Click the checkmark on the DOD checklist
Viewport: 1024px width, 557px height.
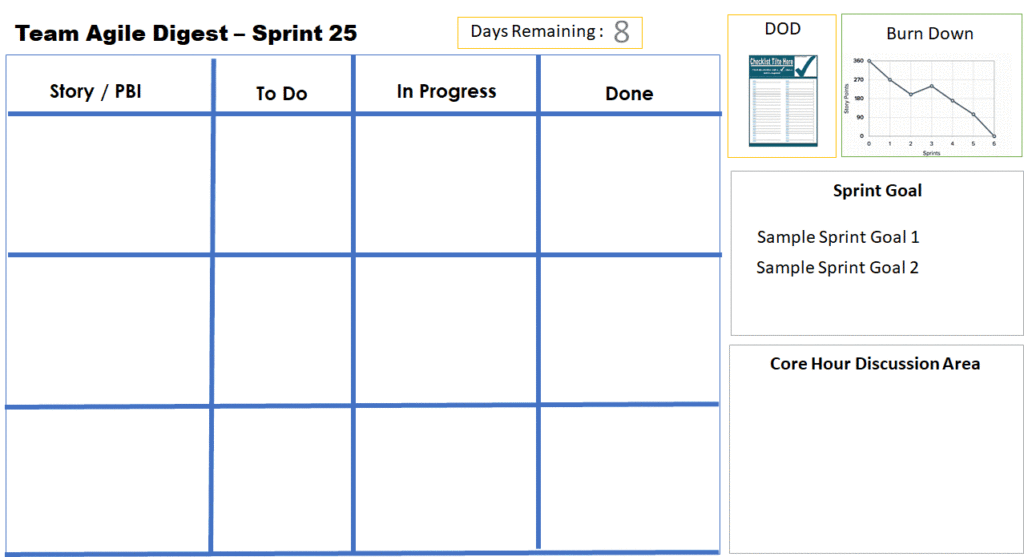click(806, 66)
